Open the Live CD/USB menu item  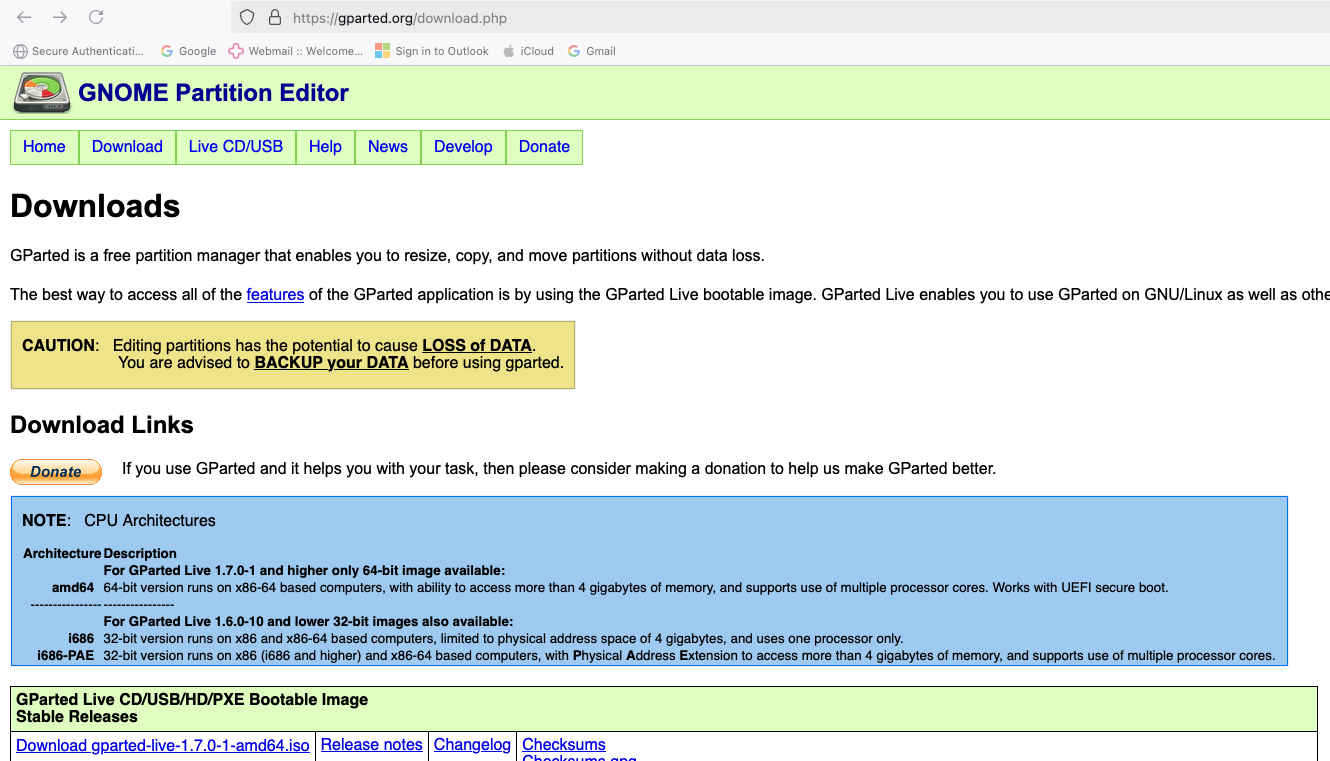tap(236, 147)
